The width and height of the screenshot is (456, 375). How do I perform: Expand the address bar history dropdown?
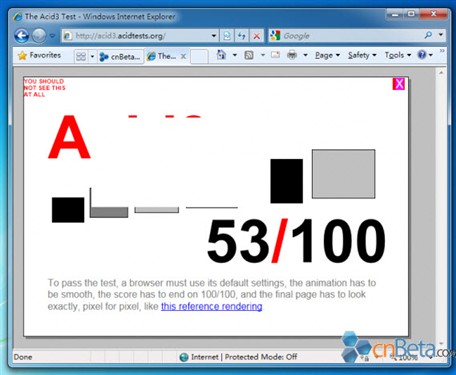click(x=214, y=36)
